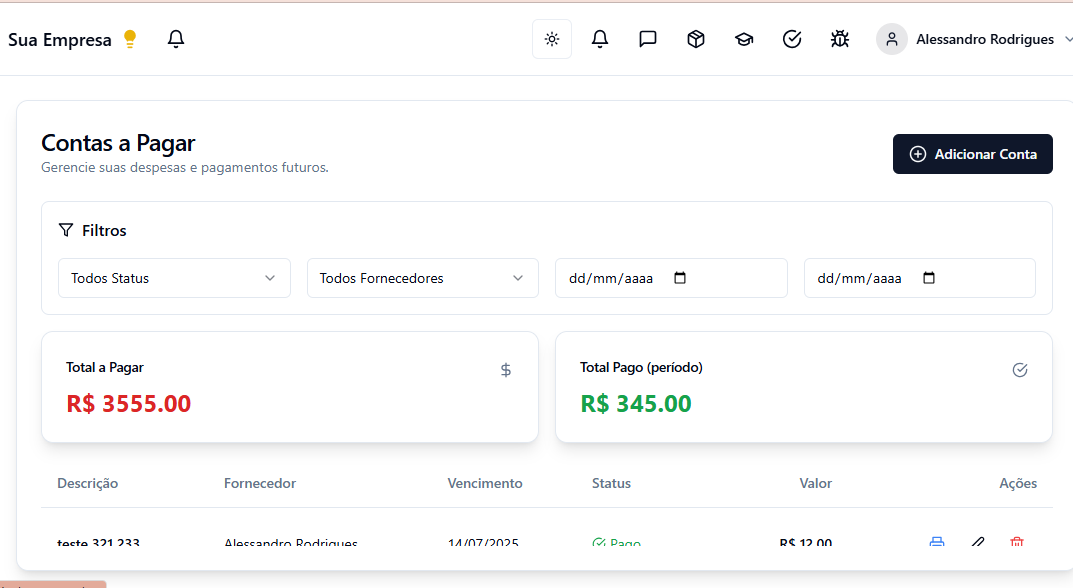Image resolution: width=1073 pixels, height=588 pixels.
Task: Toggle the light/dark theme sun button
Action: [x=552, y=39]
